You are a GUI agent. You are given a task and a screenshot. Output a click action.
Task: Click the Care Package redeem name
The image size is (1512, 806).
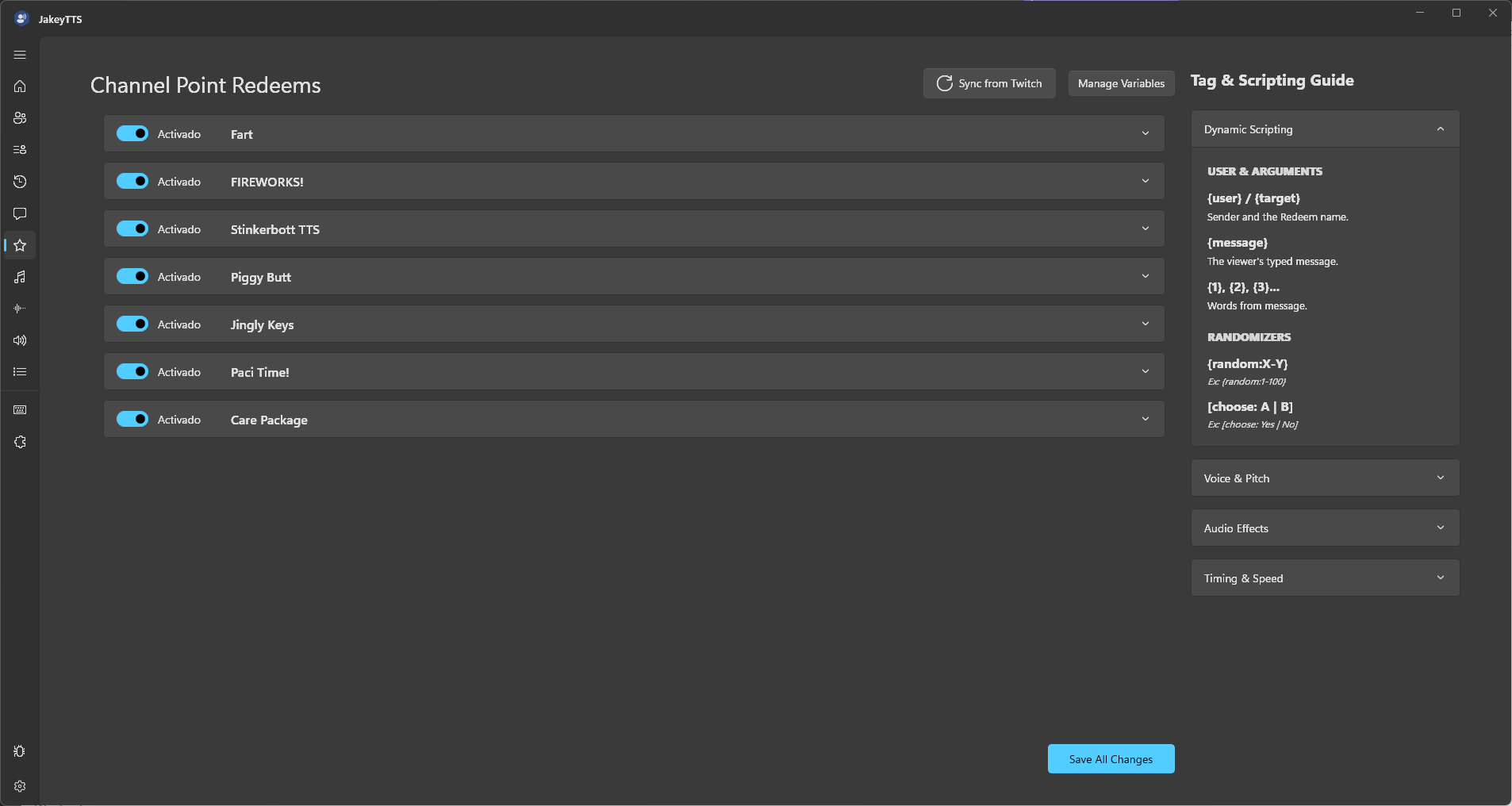[x=269, y=420]
